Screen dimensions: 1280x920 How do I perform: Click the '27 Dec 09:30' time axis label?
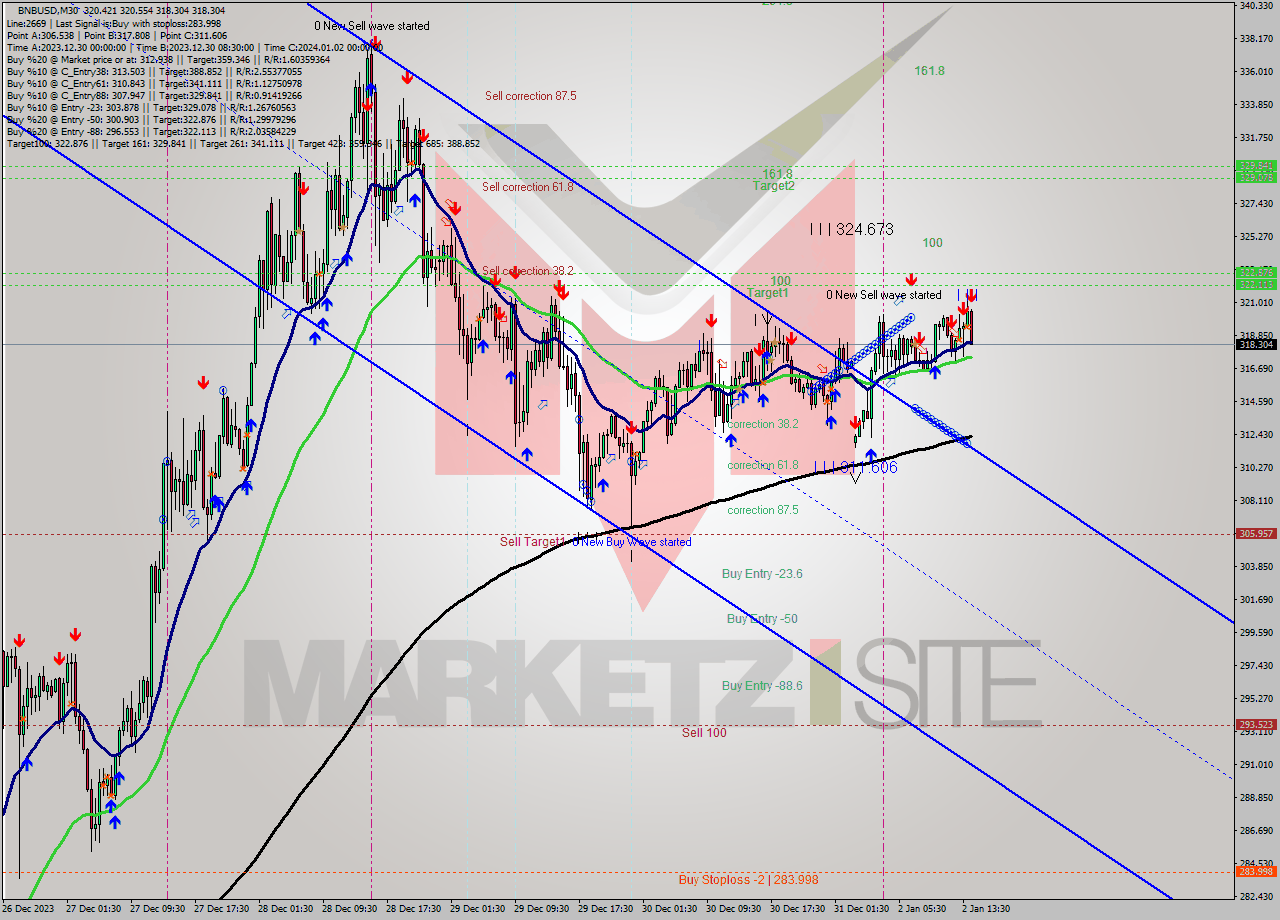[158, 909]
